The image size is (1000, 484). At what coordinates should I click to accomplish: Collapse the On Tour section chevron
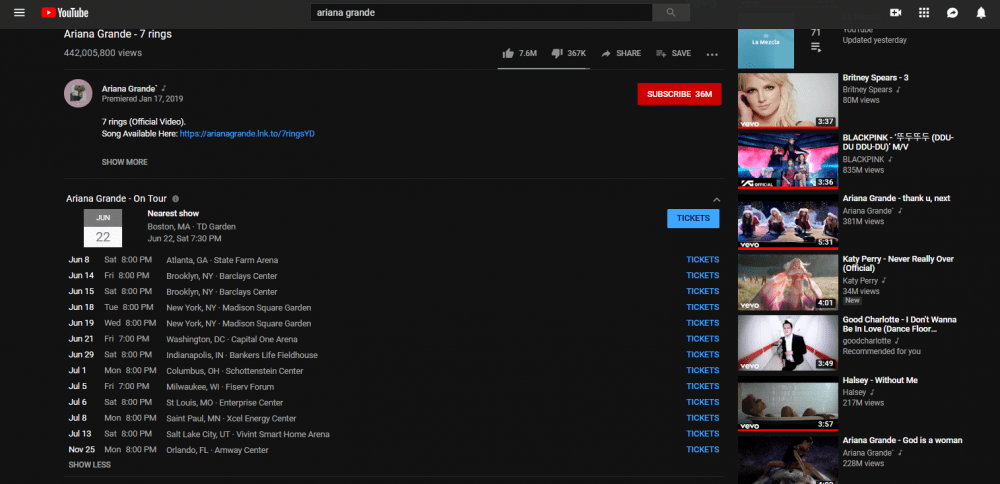point(716,200)
